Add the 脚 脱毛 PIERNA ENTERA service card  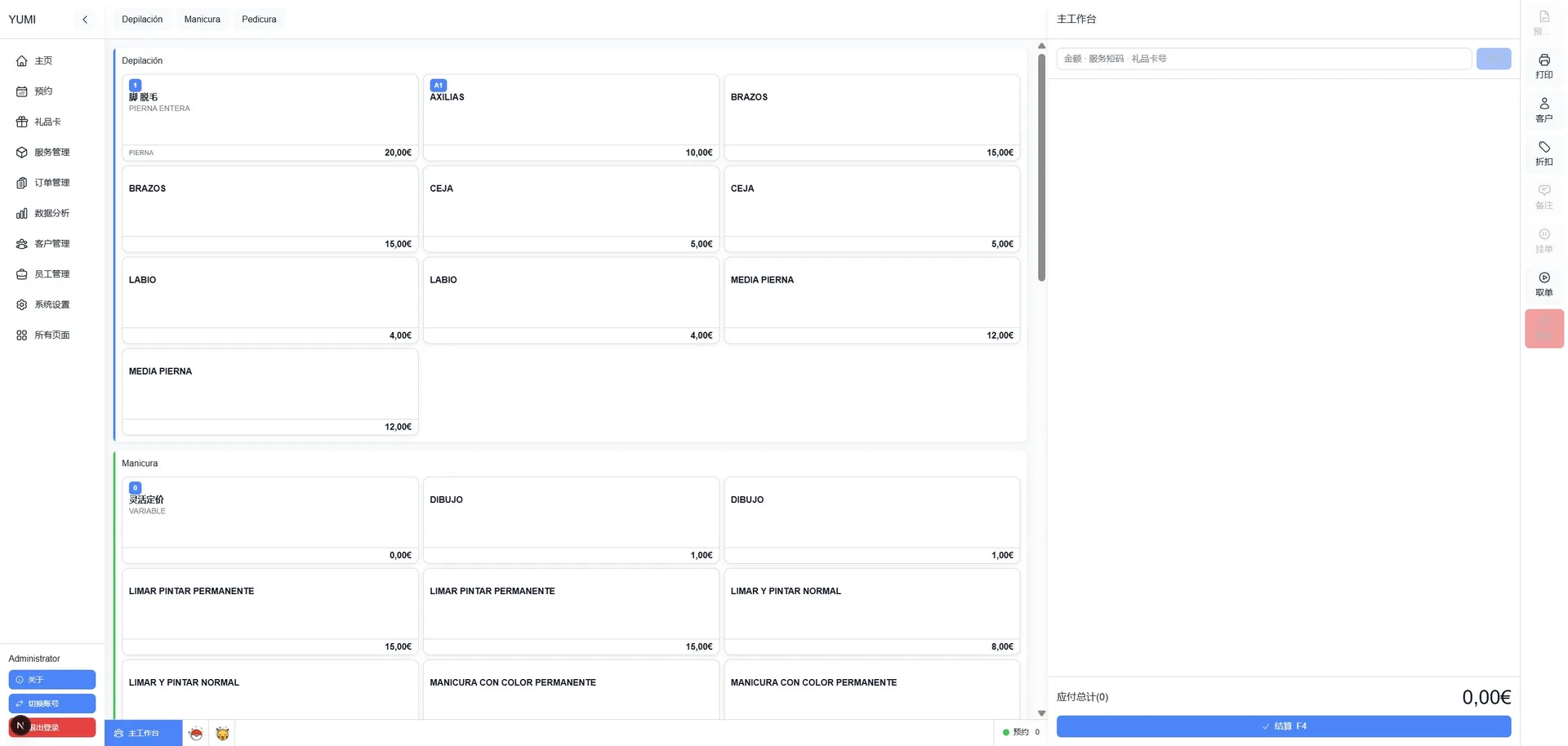click(x=269, y=118)
